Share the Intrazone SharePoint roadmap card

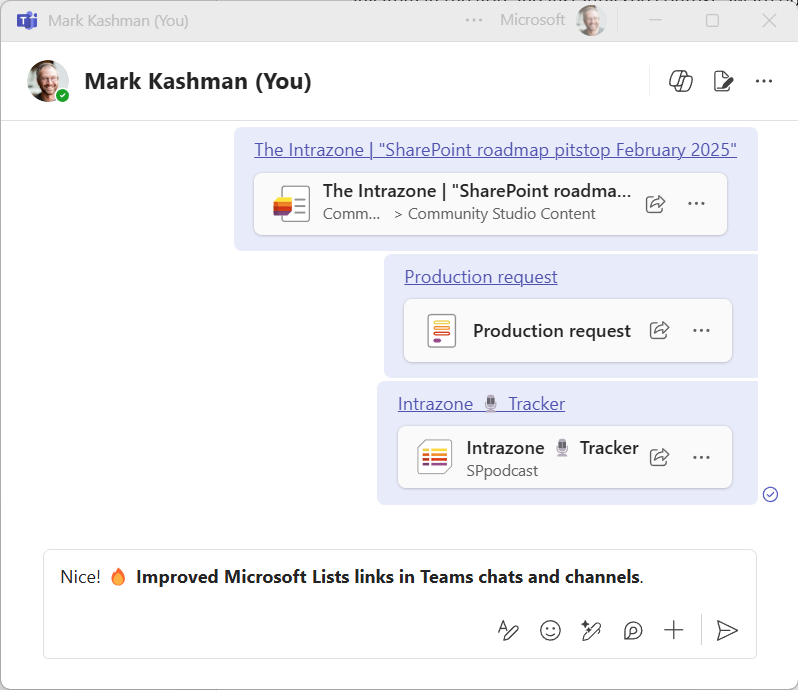tap(656, 204)
